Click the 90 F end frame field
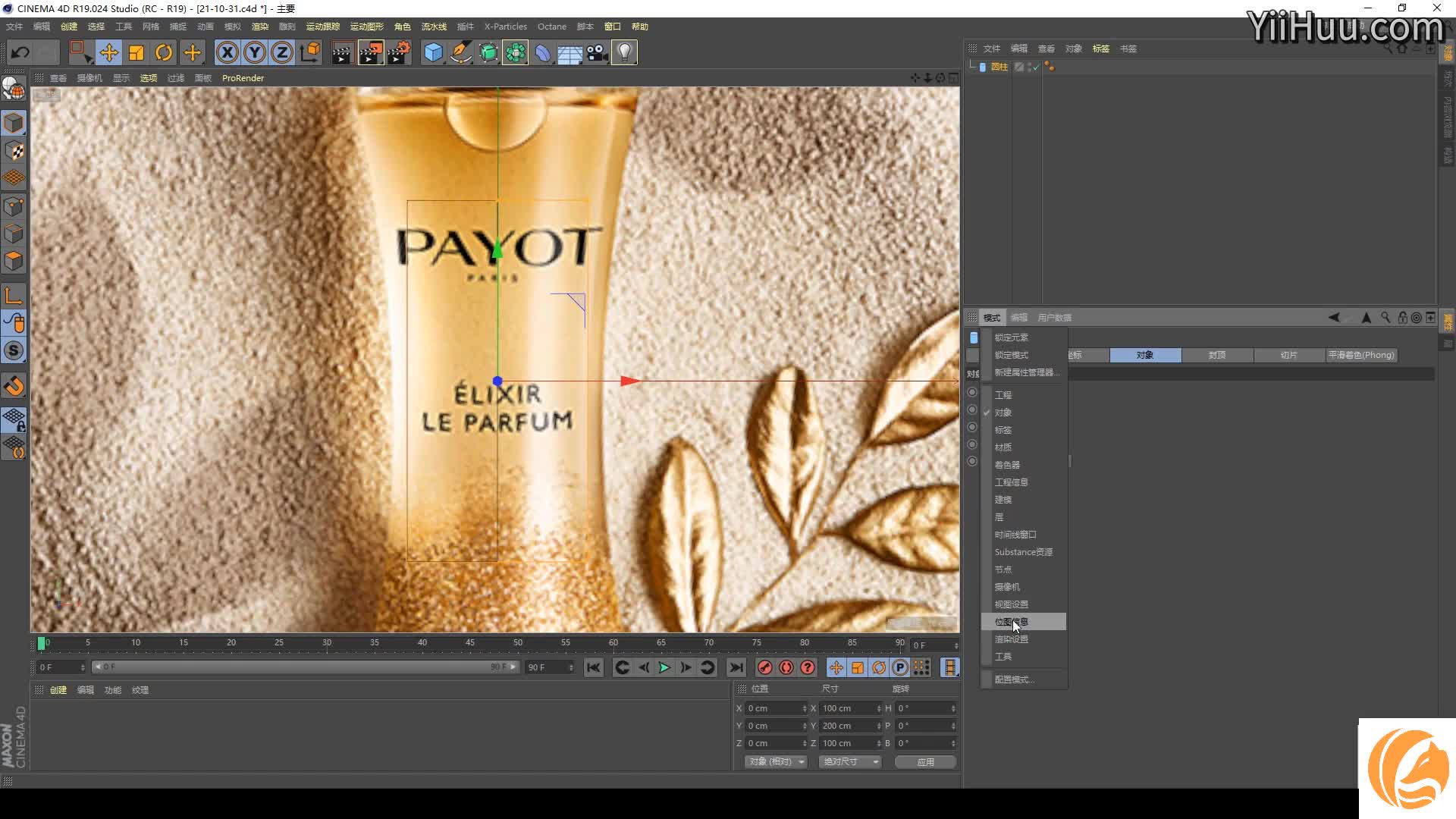The image size is (1456, 819). pyautogui.click(x=550, y=667)
